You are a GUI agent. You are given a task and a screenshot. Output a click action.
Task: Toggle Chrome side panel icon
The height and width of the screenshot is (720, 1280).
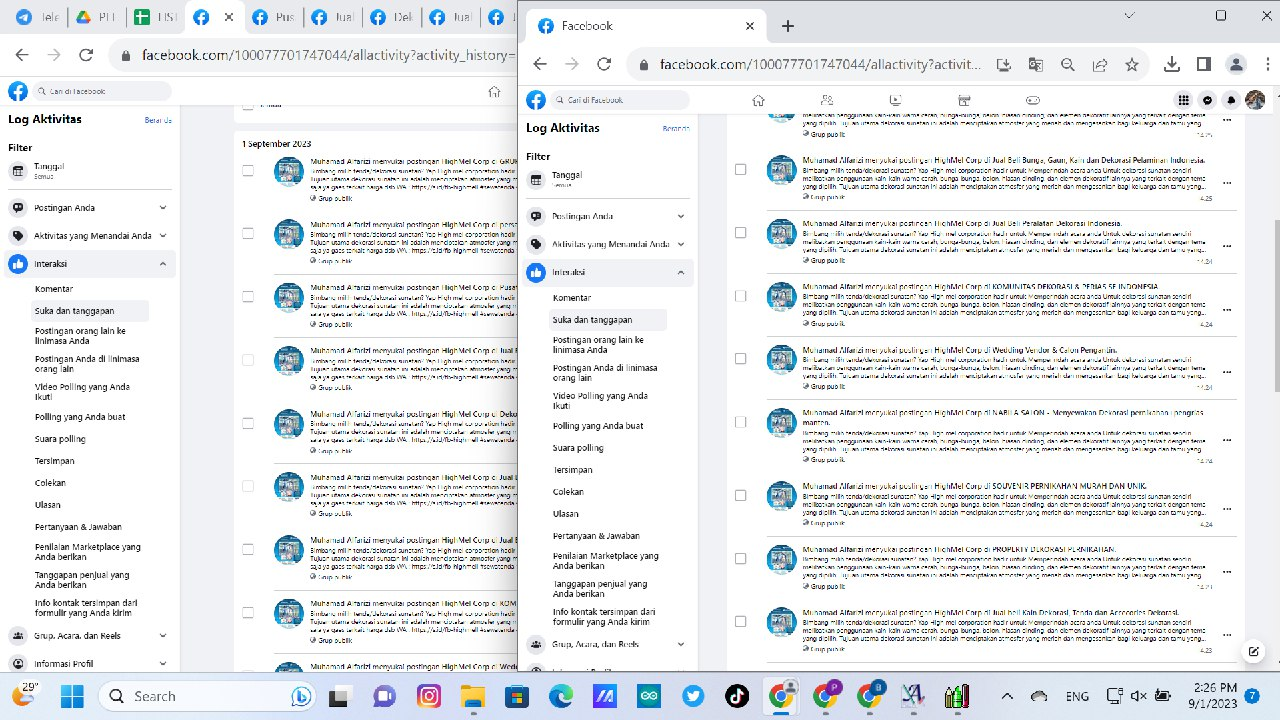click(1204, 64)
